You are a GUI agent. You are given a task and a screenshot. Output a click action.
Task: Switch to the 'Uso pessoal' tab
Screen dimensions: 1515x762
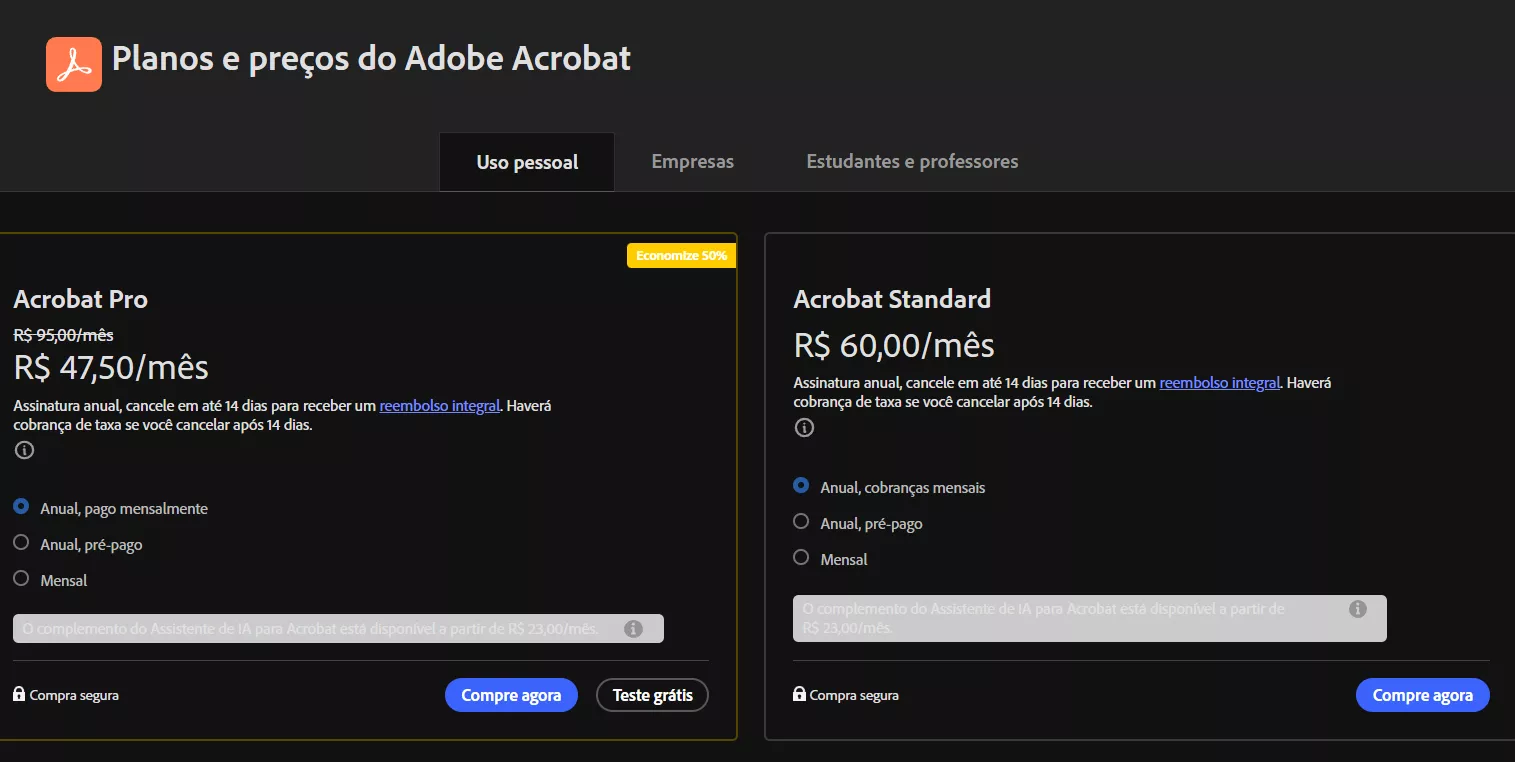(x=527, y=162)
